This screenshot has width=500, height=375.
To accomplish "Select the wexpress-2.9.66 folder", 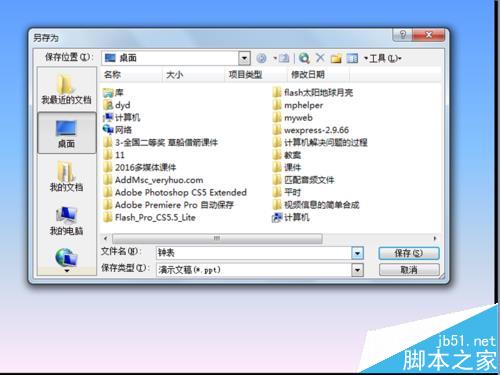I will (x=311, y=130).
